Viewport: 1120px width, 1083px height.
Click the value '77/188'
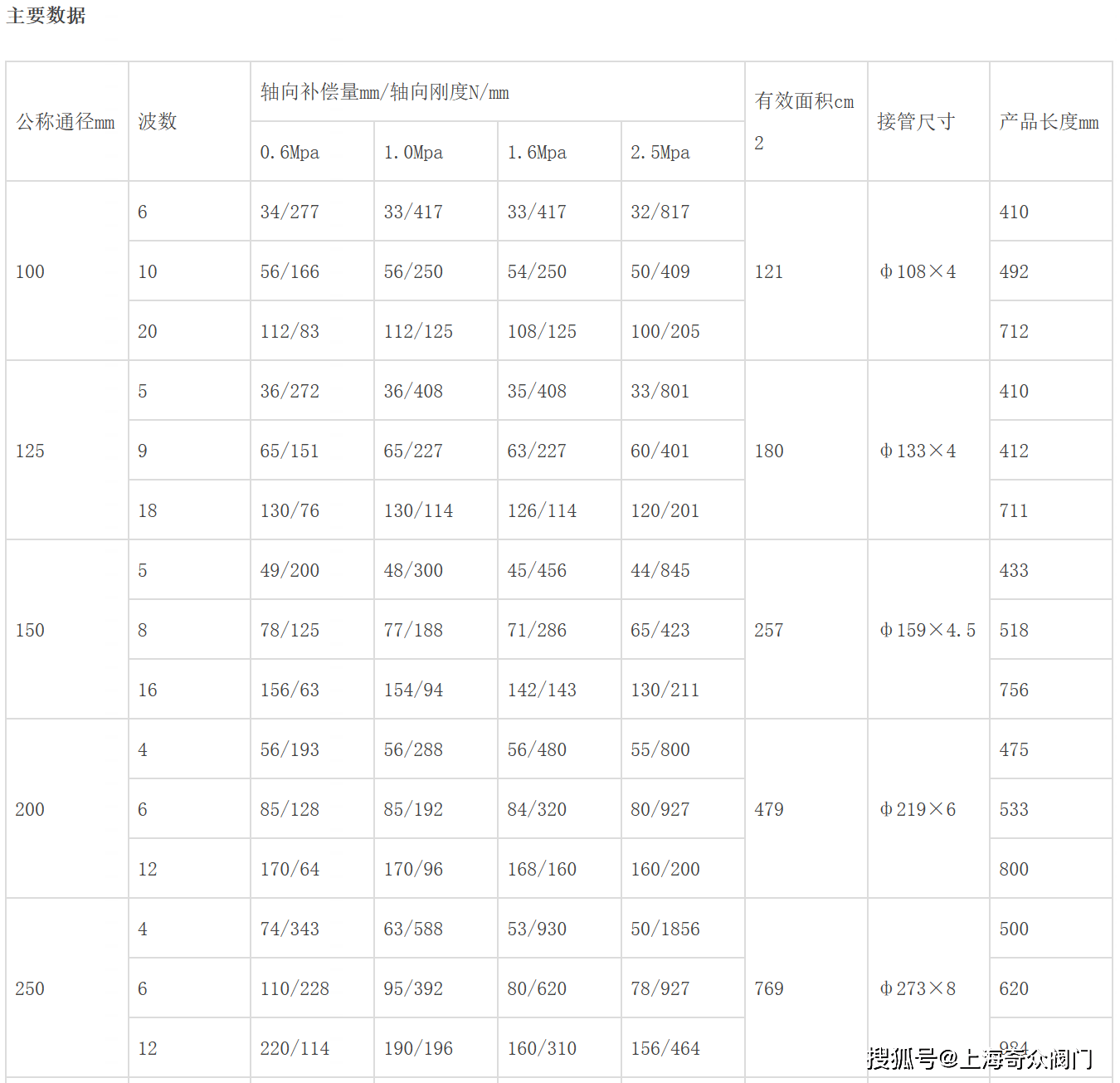[413, 631]
